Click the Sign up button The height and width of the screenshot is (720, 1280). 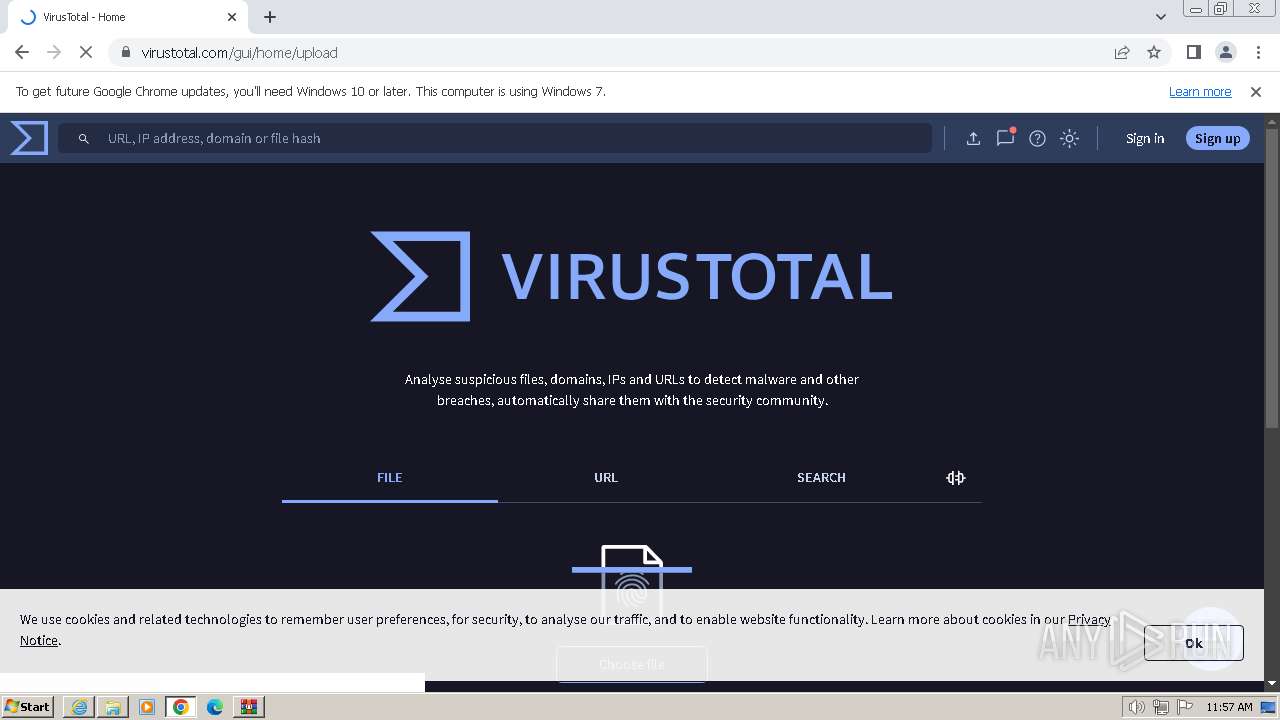click(x=1217, y=139)
